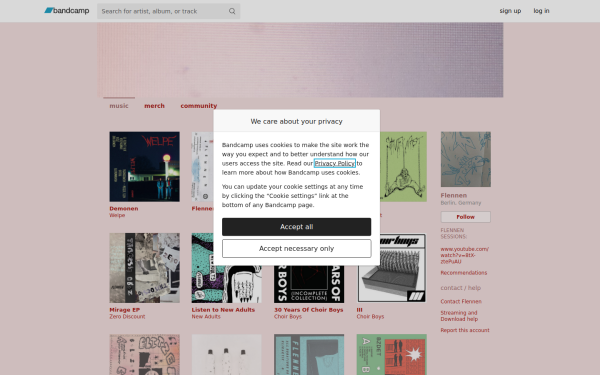This screenshot has width=600, height=375.
Task: Open the Recommendations link
Action: (x=464, y=273)
